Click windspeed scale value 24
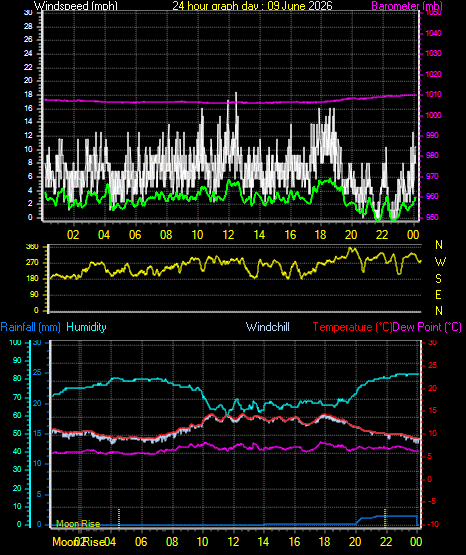Screen dimensions: 466x555 coord(28,53)
